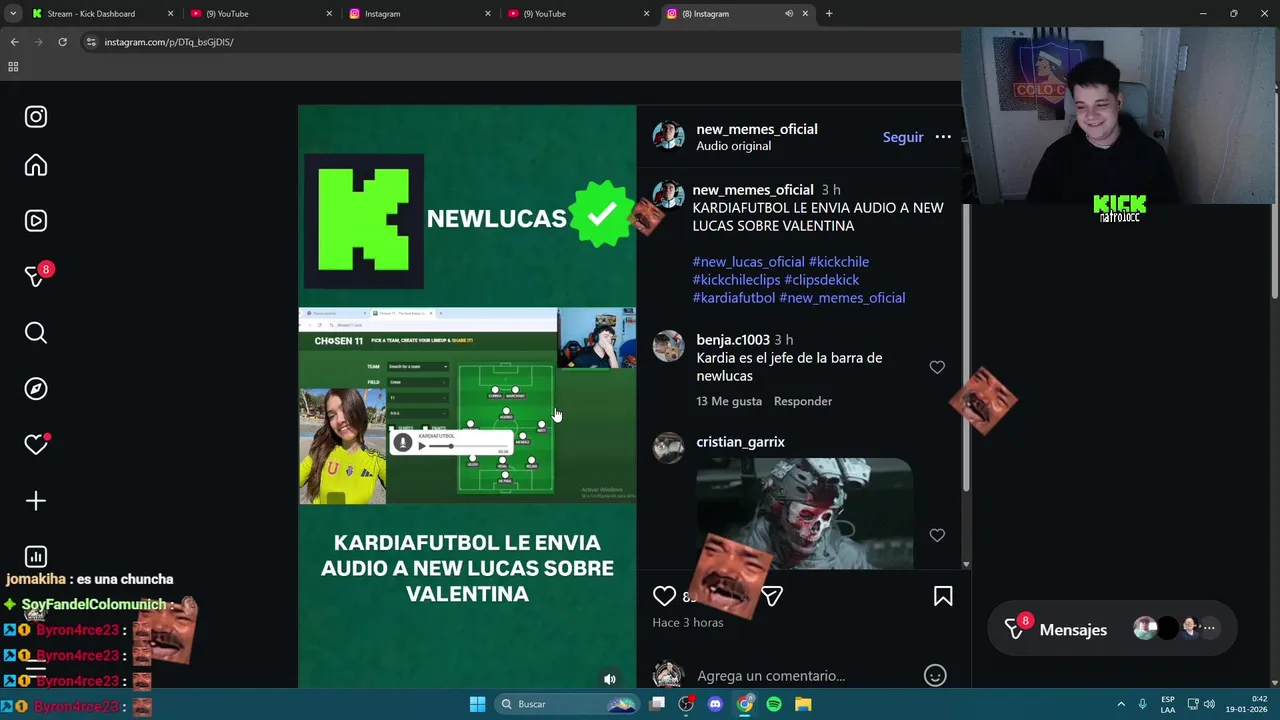Open the bookmarks-bar apps grid icon
This screenshot has height=720, width=1280.
tap(13, 67)
